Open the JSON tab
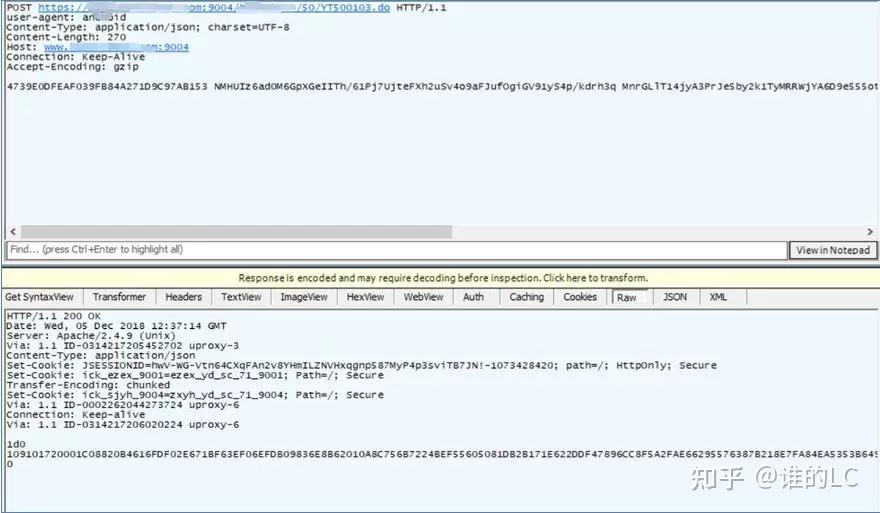The height and width of the screenshot is (513, 880). coord(675,297)
